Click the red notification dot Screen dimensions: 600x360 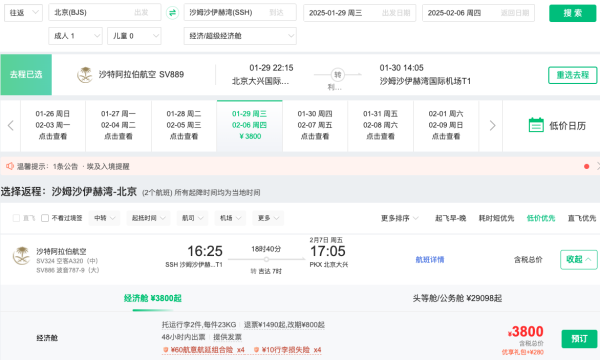586,166
